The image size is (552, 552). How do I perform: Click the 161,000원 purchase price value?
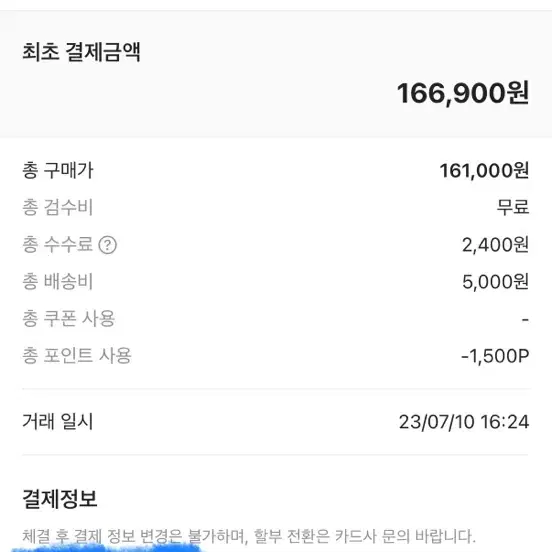[x=484, y=171]
